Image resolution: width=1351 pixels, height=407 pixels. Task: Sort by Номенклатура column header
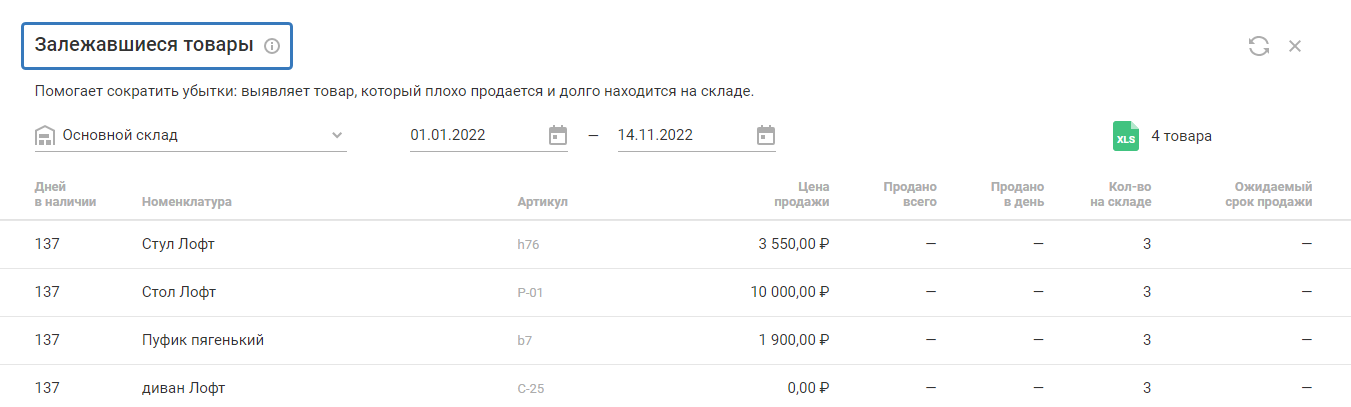pos(187,202)
